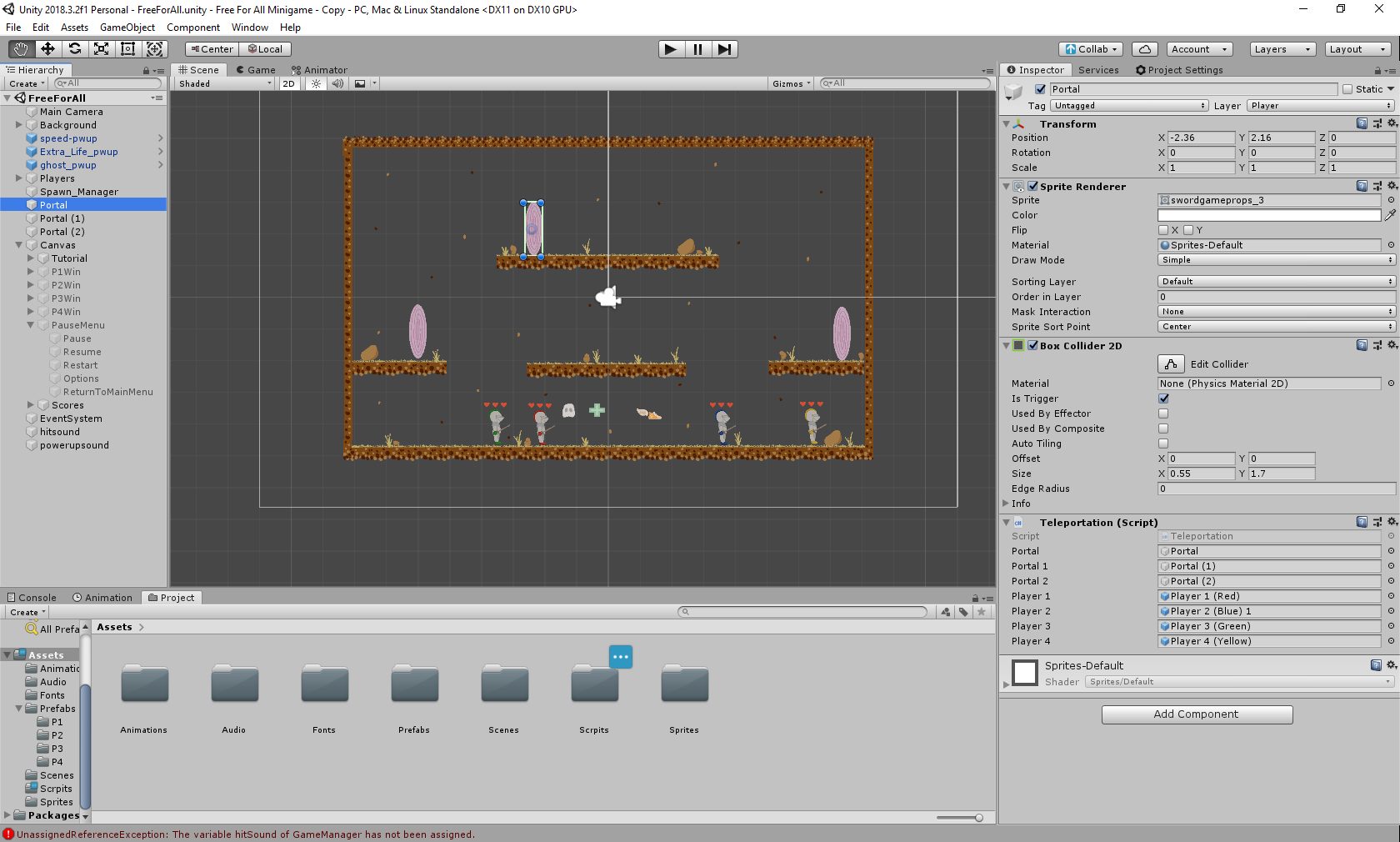Pick sprite via object selector circle
This screenshot has width=1400, height=842.
tap(1391, 200)
